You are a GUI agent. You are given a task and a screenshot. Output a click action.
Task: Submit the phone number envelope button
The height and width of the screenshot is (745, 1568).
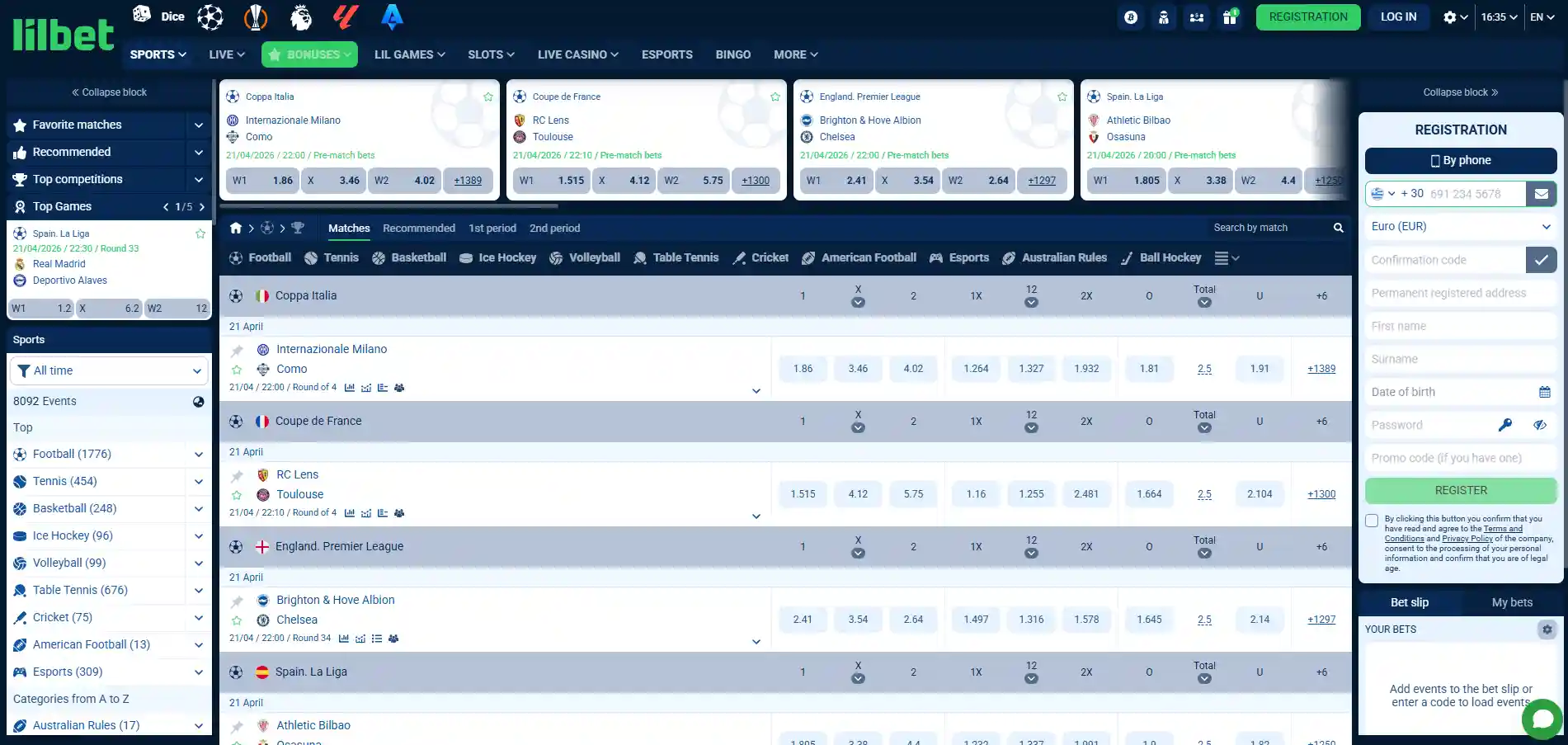[1541, 194]
